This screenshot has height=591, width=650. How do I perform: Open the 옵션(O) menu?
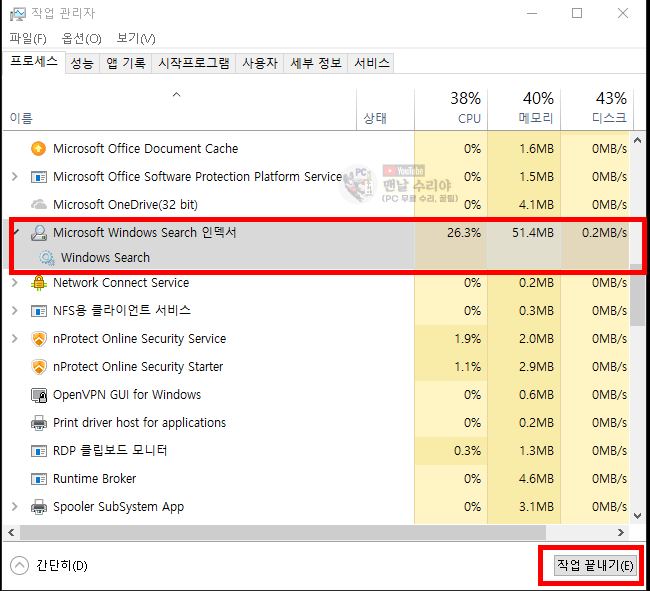pyautogui.click(x=81, y=39)
